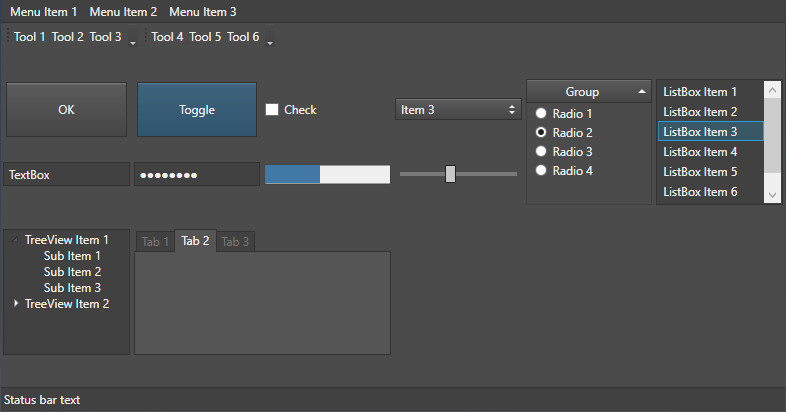Click the second toolbar grip handle

point(145,36)
